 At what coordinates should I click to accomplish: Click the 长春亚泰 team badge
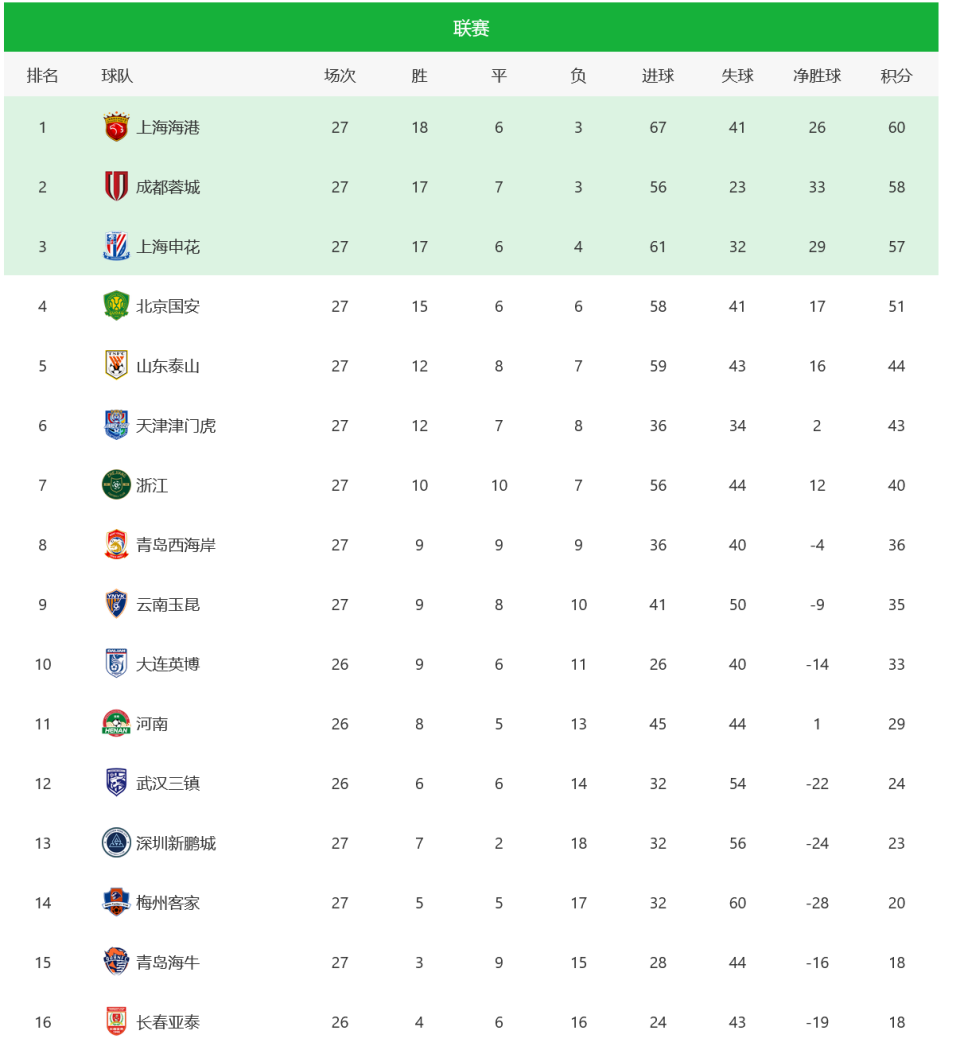pyautogui.click(x=116, y=1022)
